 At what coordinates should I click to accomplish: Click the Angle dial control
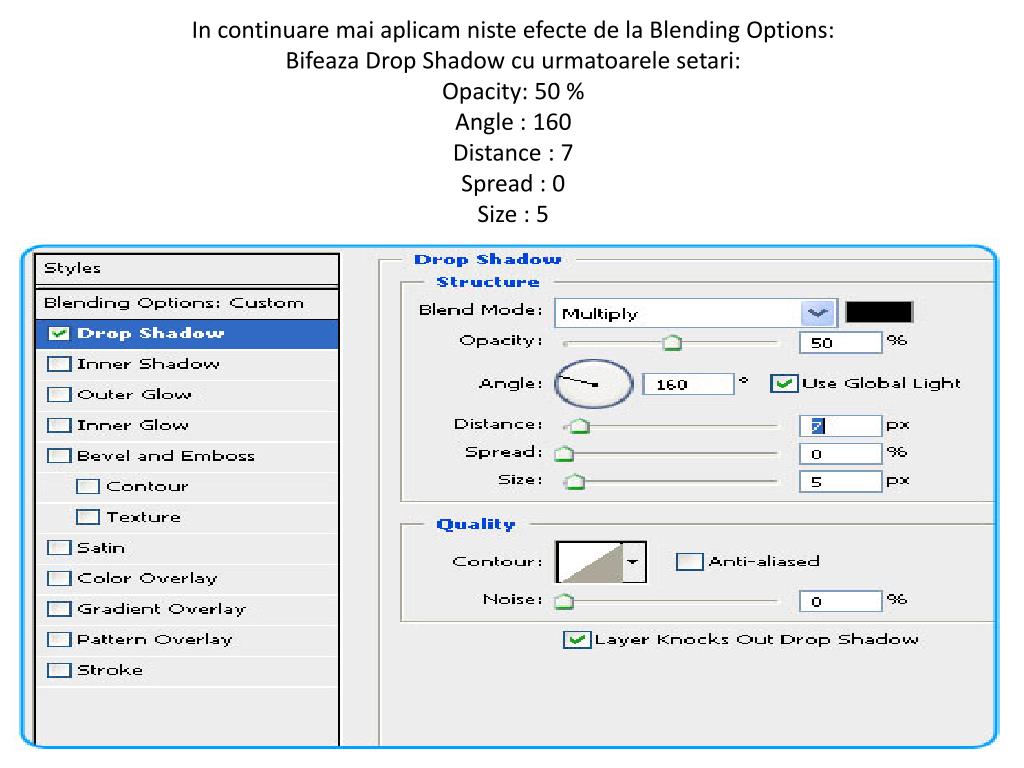pyautogui.click(x=594, y=384)
